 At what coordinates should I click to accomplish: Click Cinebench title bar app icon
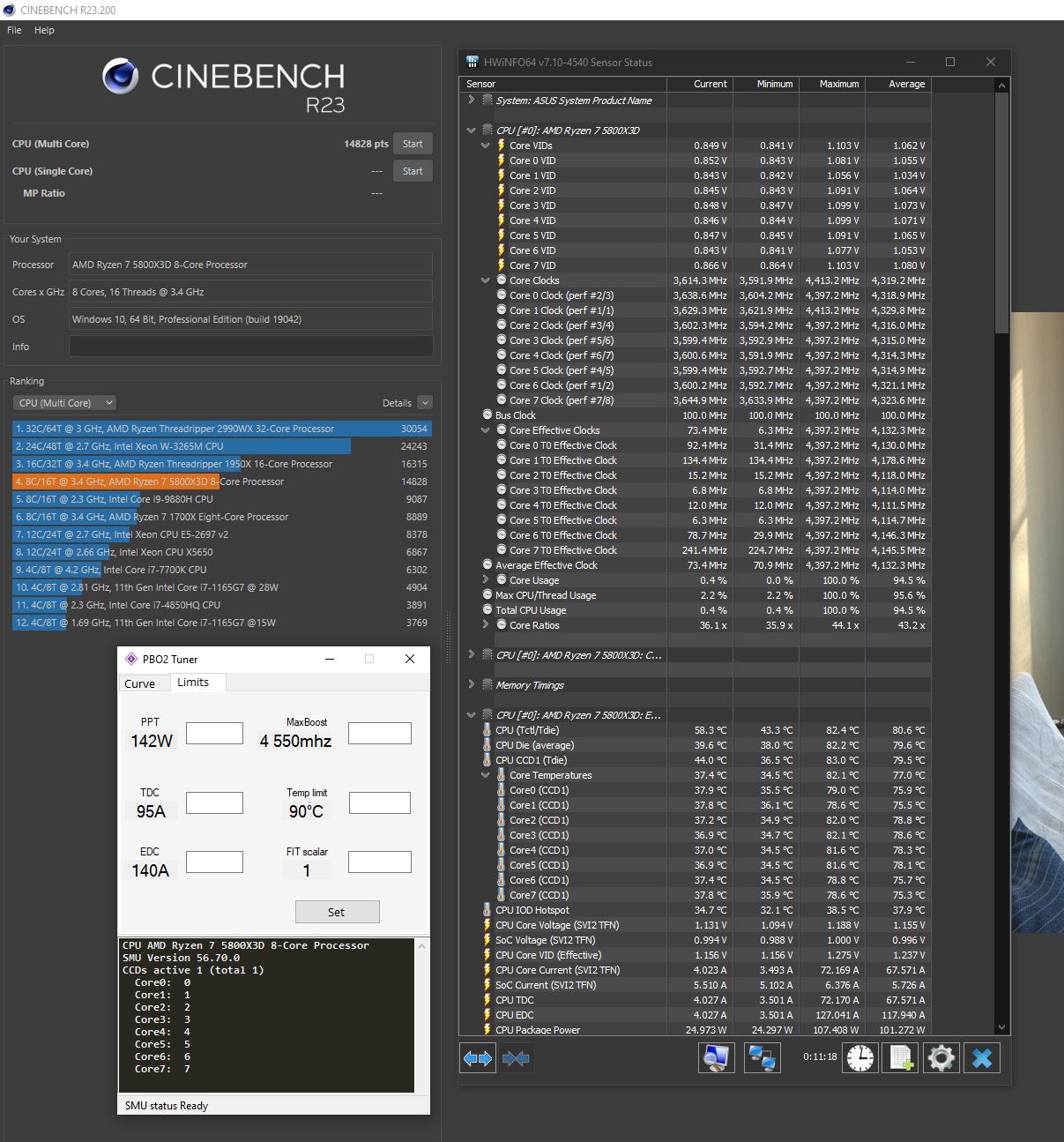[10, 10]
